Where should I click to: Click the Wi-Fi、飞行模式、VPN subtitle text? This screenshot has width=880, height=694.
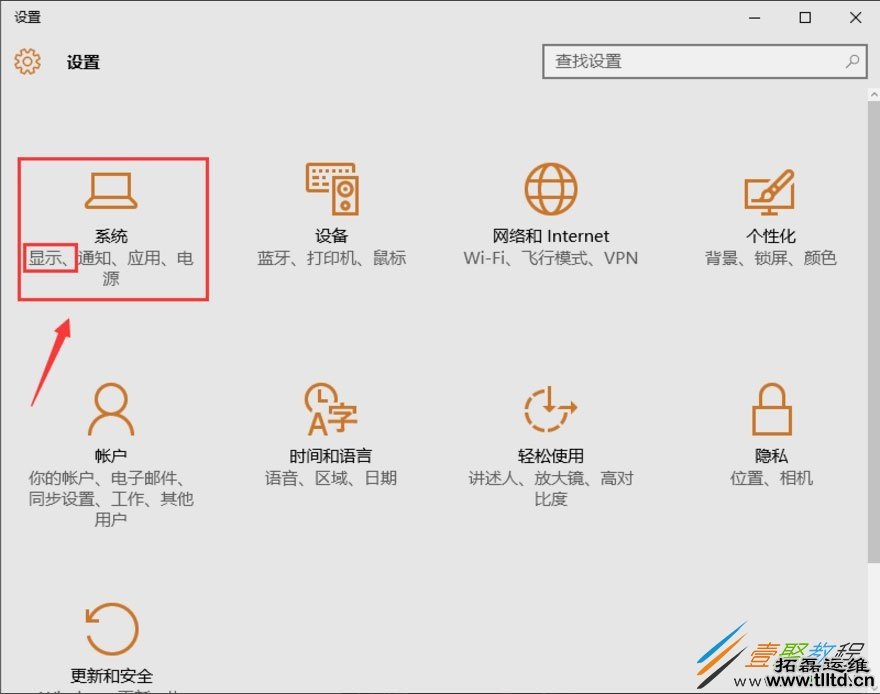click(548, 257)
